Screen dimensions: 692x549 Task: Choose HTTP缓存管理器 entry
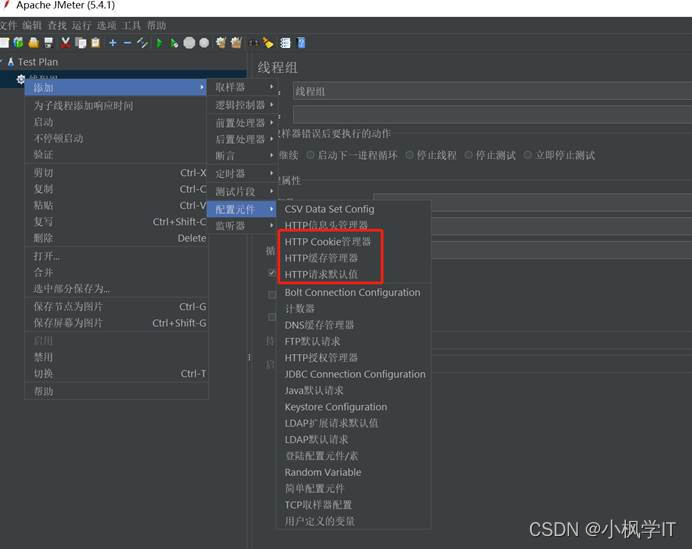[354, 258]
